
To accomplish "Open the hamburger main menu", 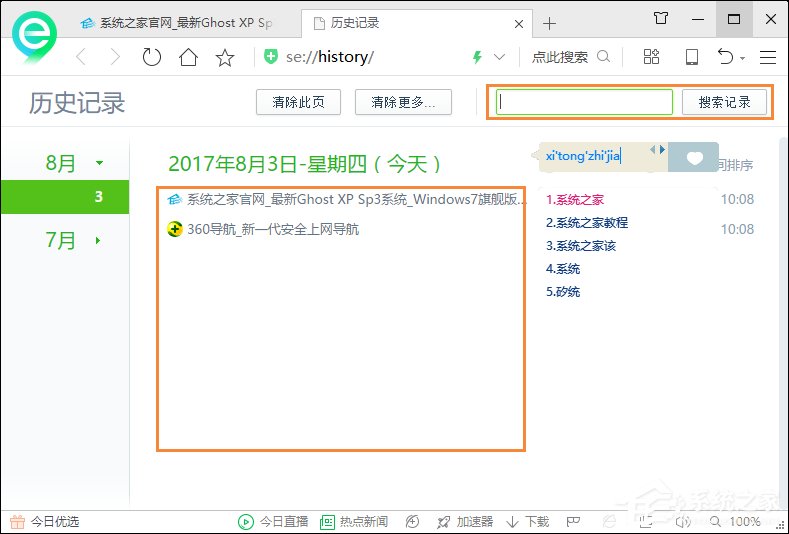I will [768, 57].
